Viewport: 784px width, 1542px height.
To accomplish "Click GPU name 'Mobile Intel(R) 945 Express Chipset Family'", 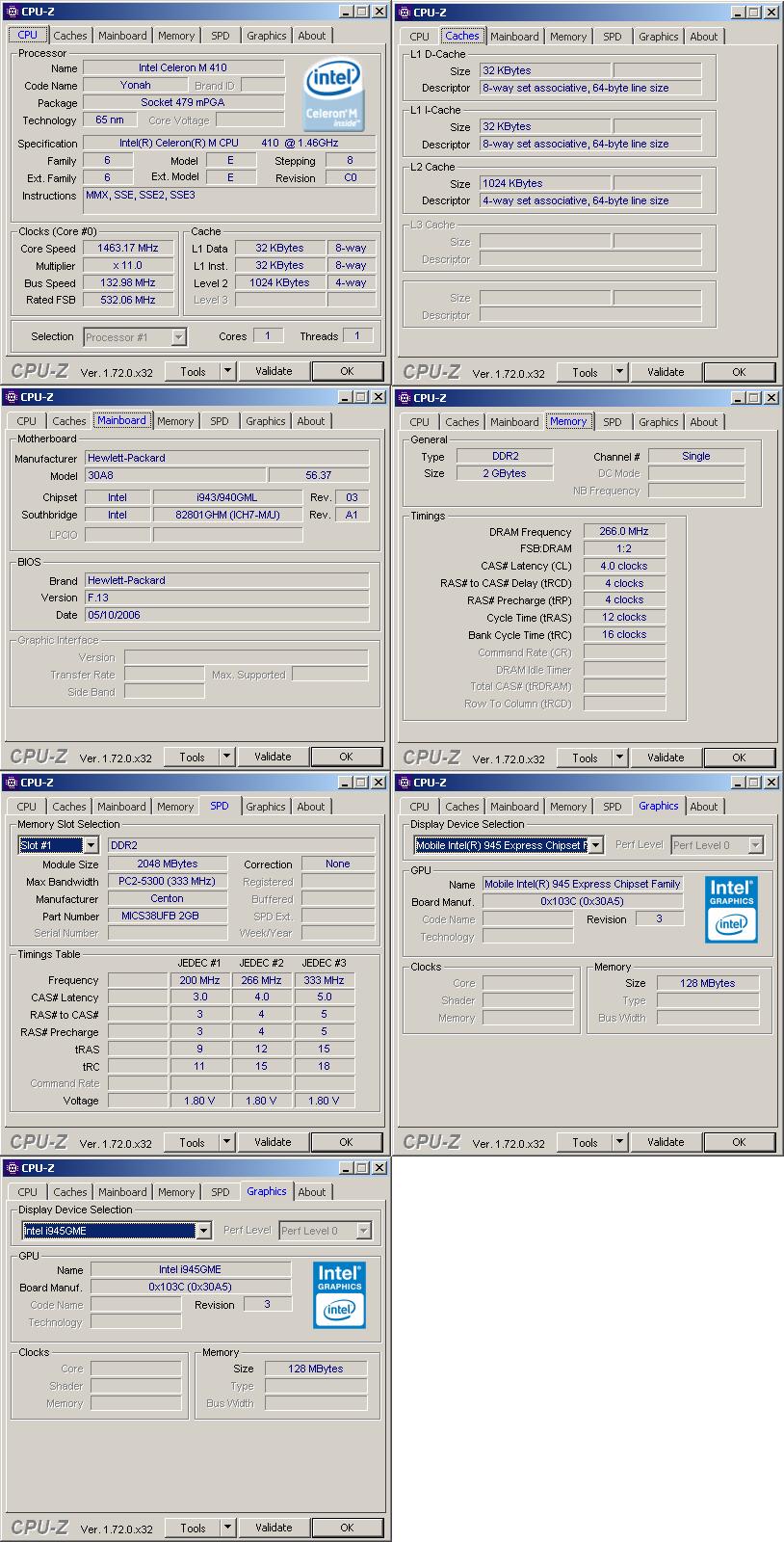I will click(582, 884).
